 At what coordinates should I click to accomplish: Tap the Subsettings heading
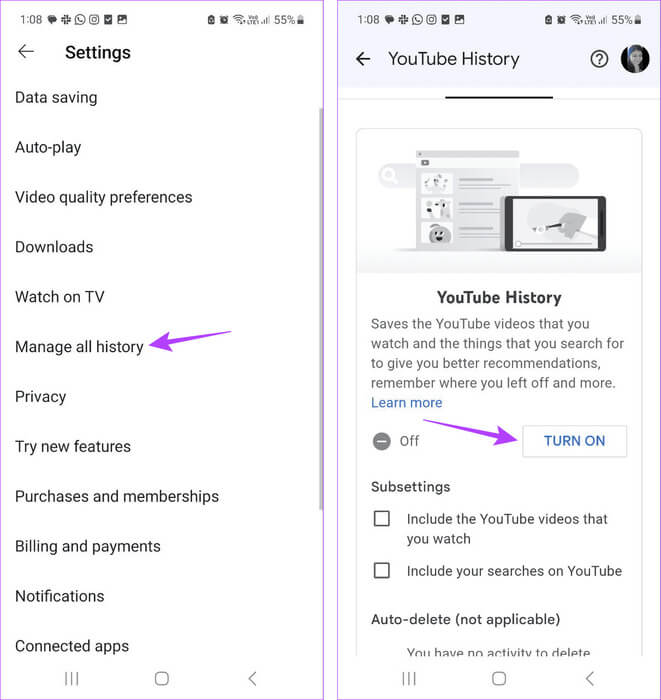tap(411, 487)
